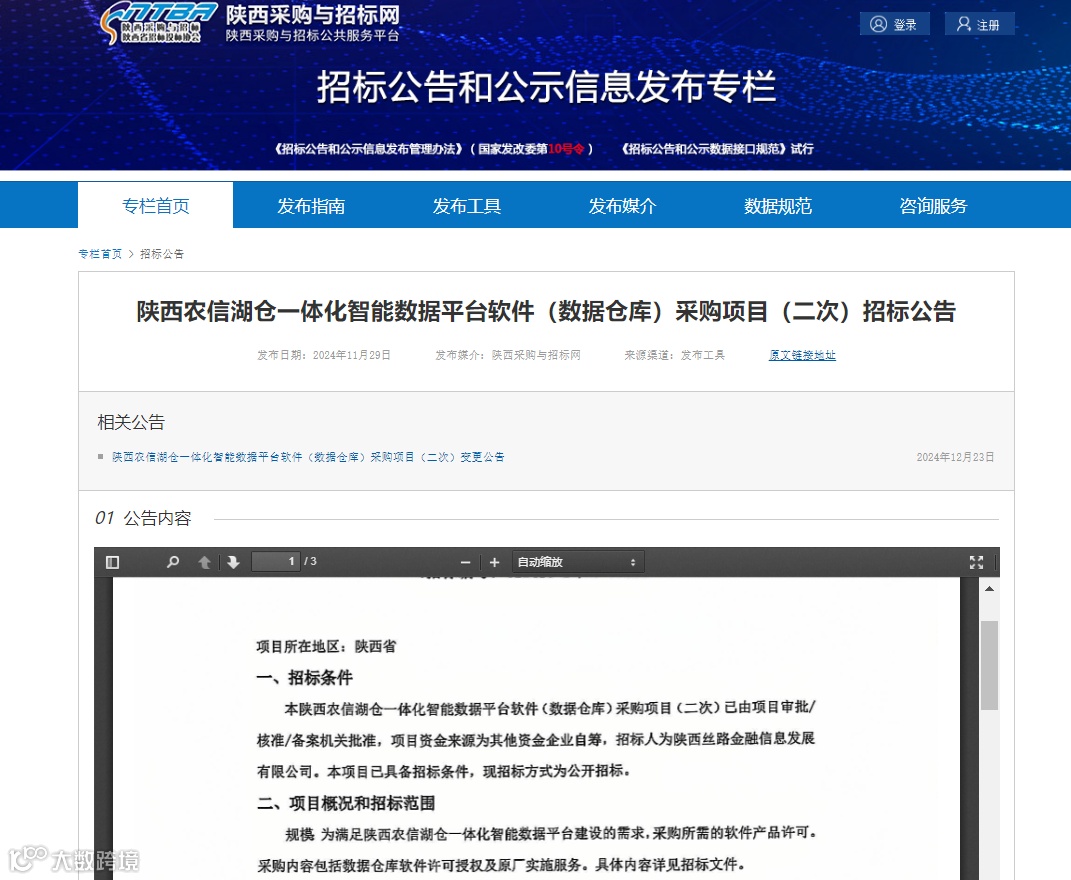Open the 数据规范 menu item

(778, 206)
